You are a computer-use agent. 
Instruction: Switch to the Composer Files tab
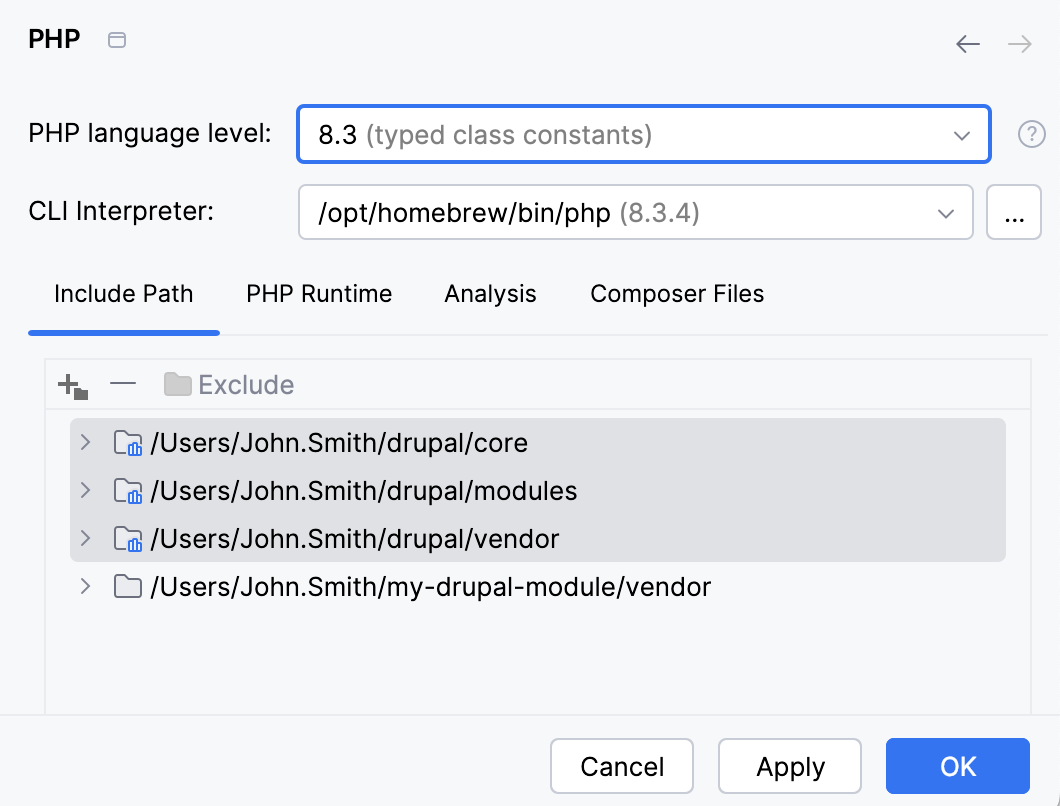[677, 294]
